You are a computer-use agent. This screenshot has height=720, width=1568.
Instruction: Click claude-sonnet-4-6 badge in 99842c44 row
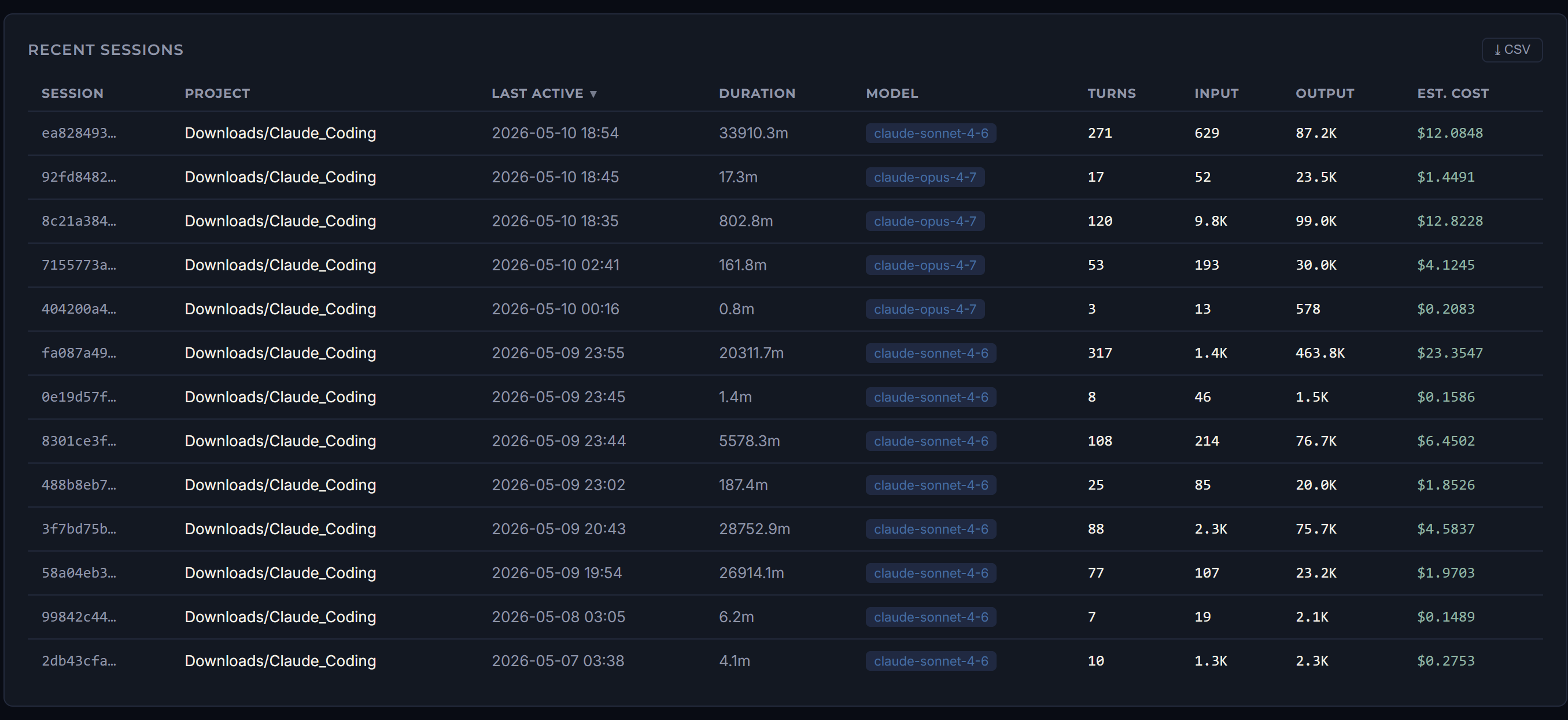931,616
